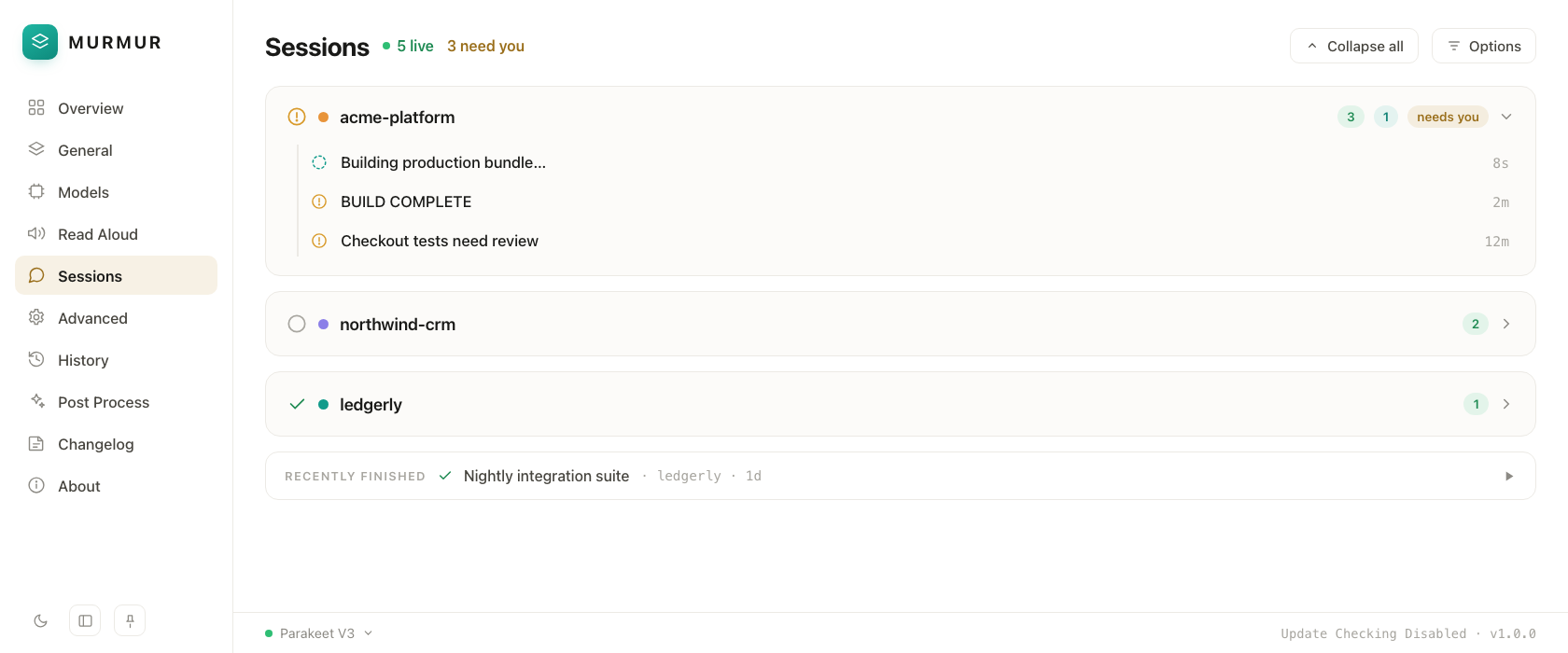Click the Murmur logo icon
The height and width of the screenshot is (653, 1568).
coord(40,42)
